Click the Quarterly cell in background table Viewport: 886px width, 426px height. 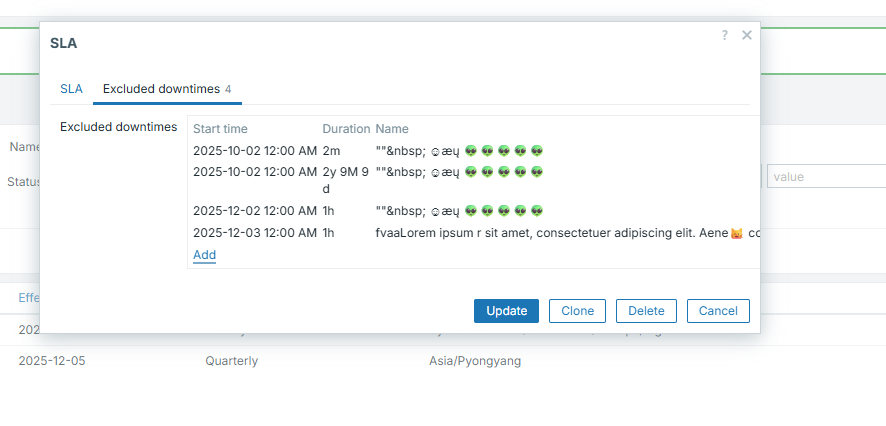231,361
